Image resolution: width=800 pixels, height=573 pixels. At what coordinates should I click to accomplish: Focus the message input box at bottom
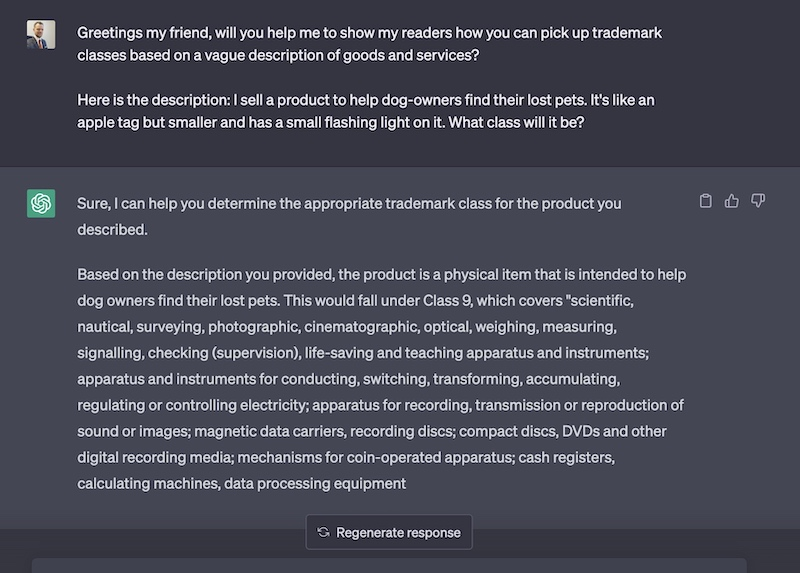coord(389,565)
